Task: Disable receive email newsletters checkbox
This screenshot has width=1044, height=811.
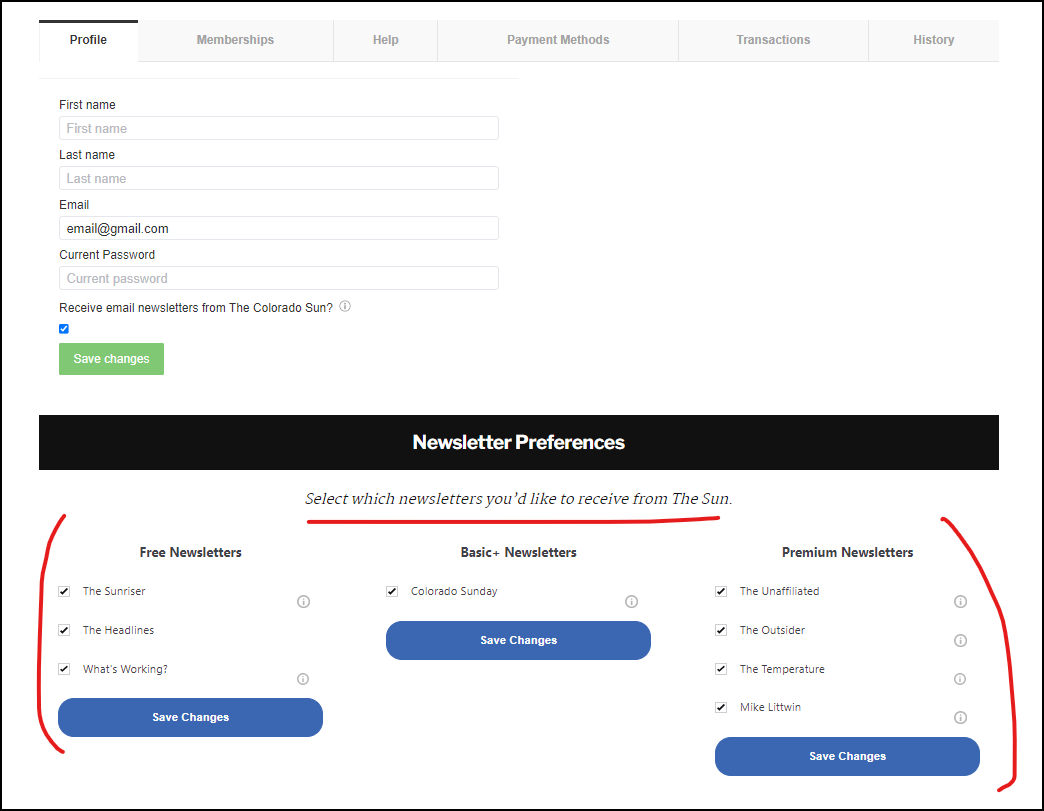Action: coord(64,329)
